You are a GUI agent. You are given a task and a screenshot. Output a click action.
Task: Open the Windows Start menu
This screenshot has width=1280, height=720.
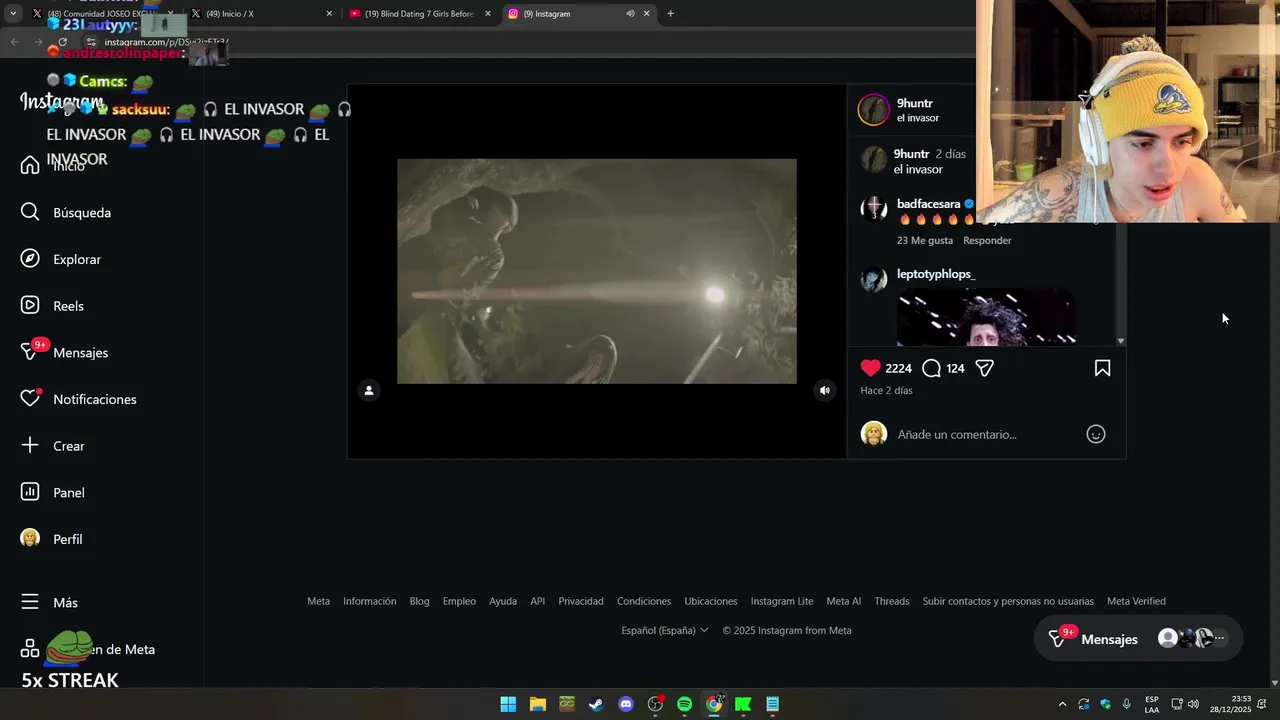(x=508, y=704)
